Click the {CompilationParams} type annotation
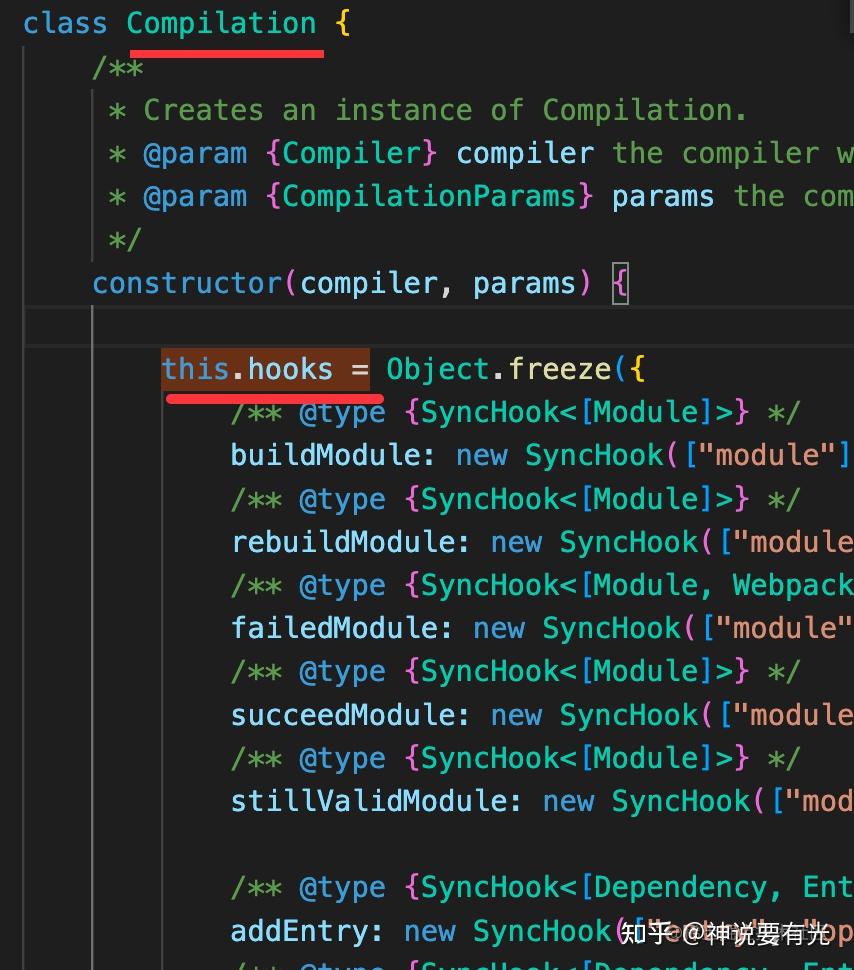The height and width of the screenshot is (970, 854). click(429, 197)
